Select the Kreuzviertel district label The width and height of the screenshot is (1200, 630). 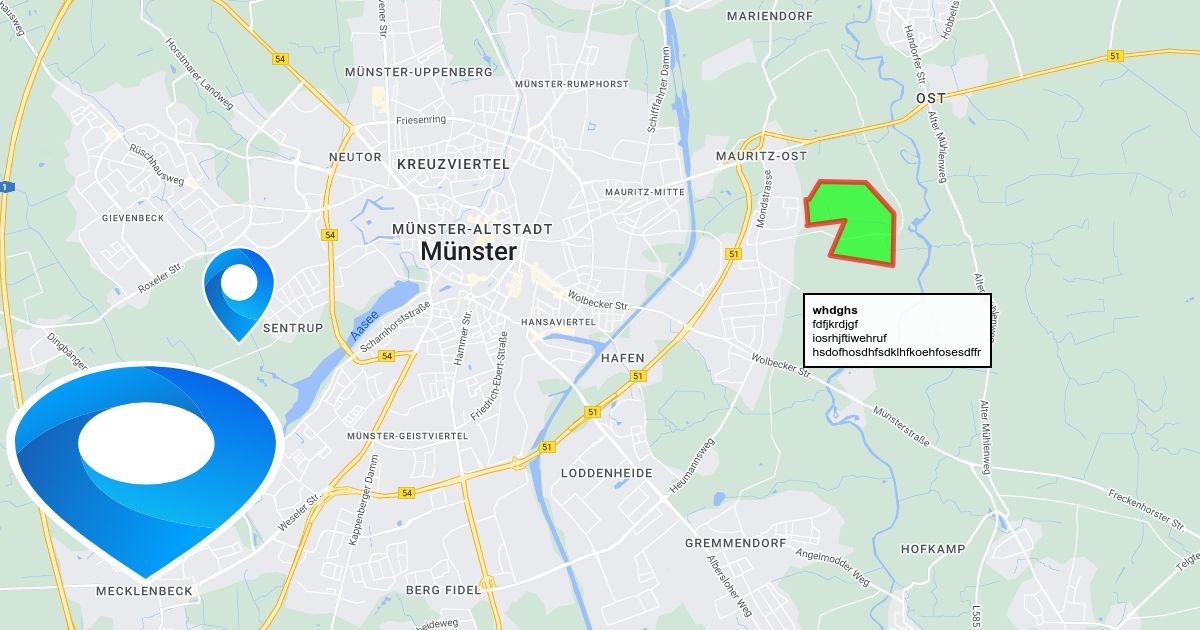click(453, 164)
